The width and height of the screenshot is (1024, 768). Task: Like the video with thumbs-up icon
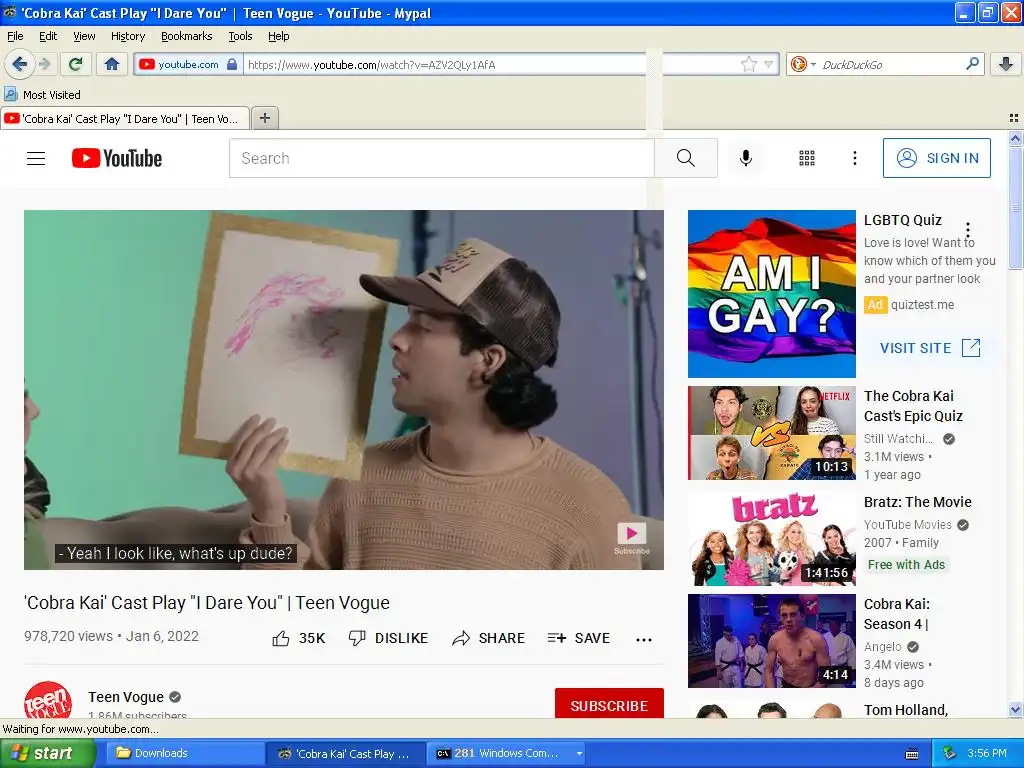(281, 638)
